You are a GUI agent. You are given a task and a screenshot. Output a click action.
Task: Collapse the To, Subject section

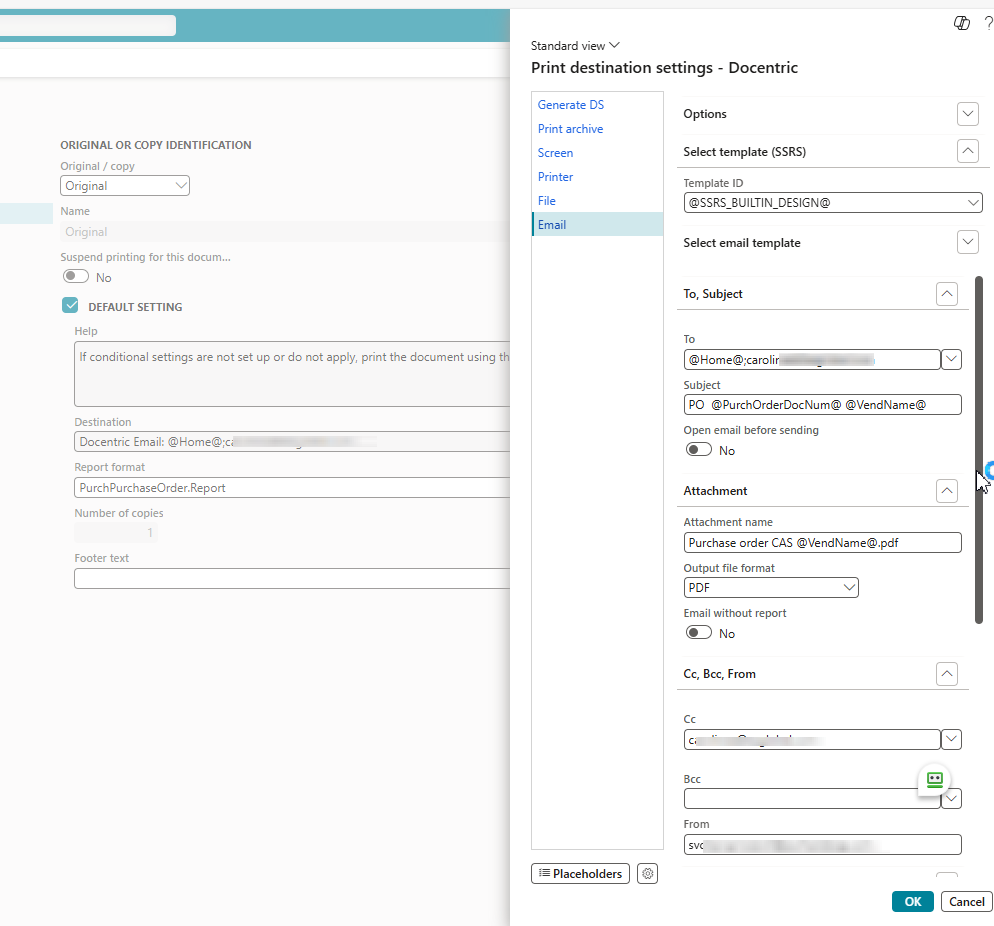pyautogui.click(x=946, y=294)
